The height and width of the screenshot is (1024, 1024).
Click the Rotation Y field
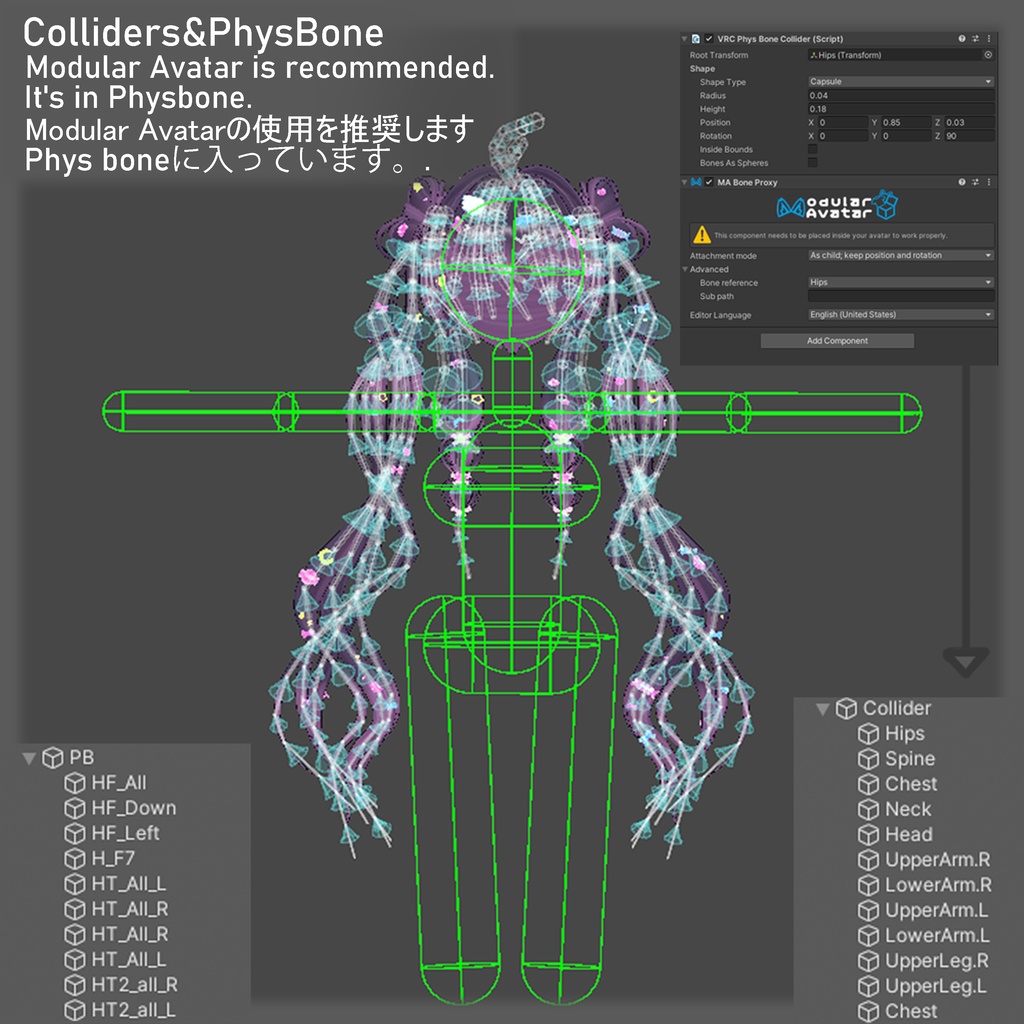click(x=906, y=136)
